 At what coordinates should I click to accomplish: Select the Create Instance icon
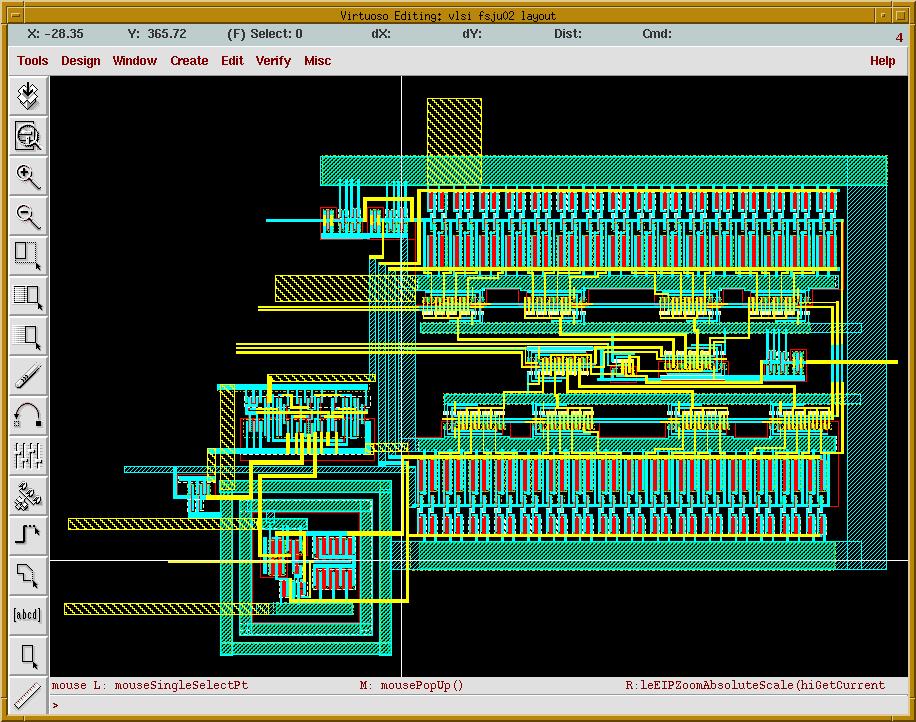[28, 495]
